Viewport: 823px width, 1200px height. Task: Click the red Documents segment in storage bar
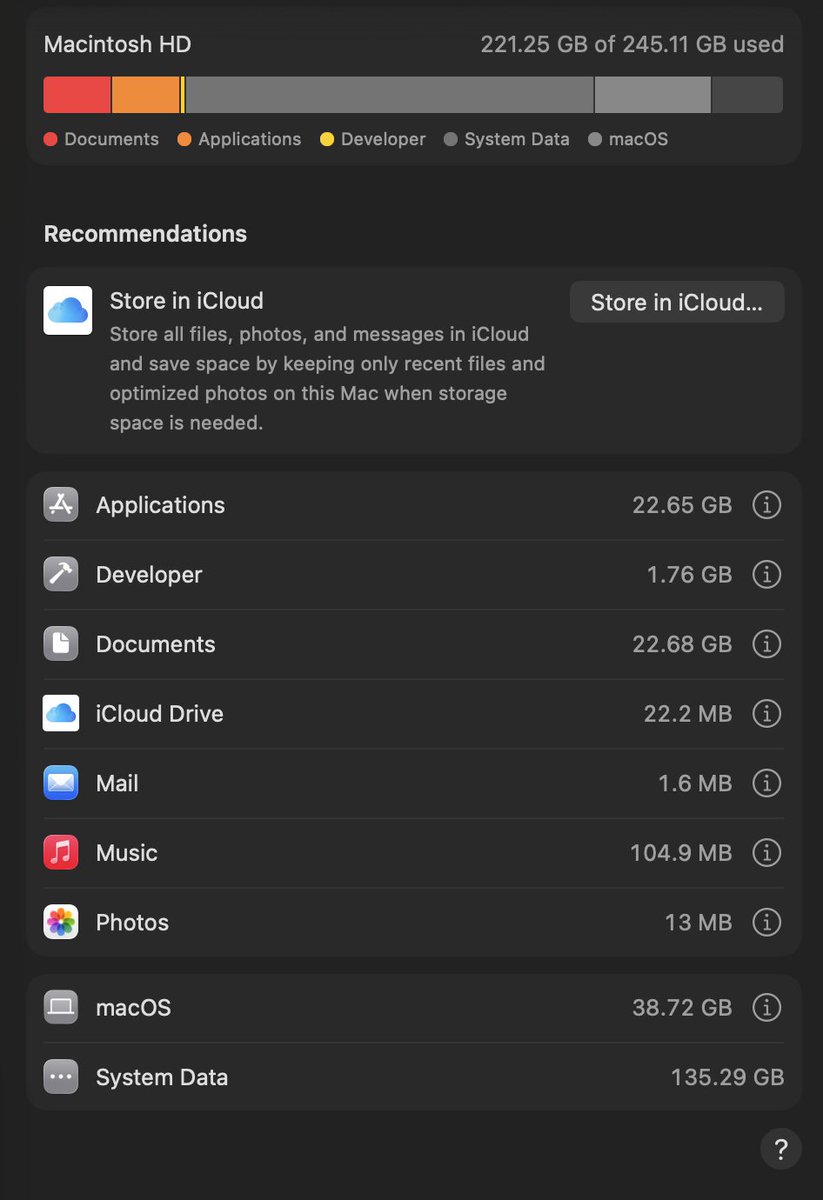click(x=77, y=95)
